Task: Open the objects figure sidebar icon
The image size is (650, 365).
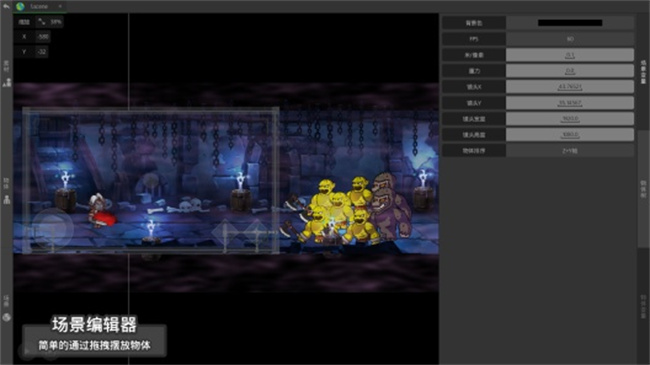Action: pyautogui.click(x=7, y=200)
